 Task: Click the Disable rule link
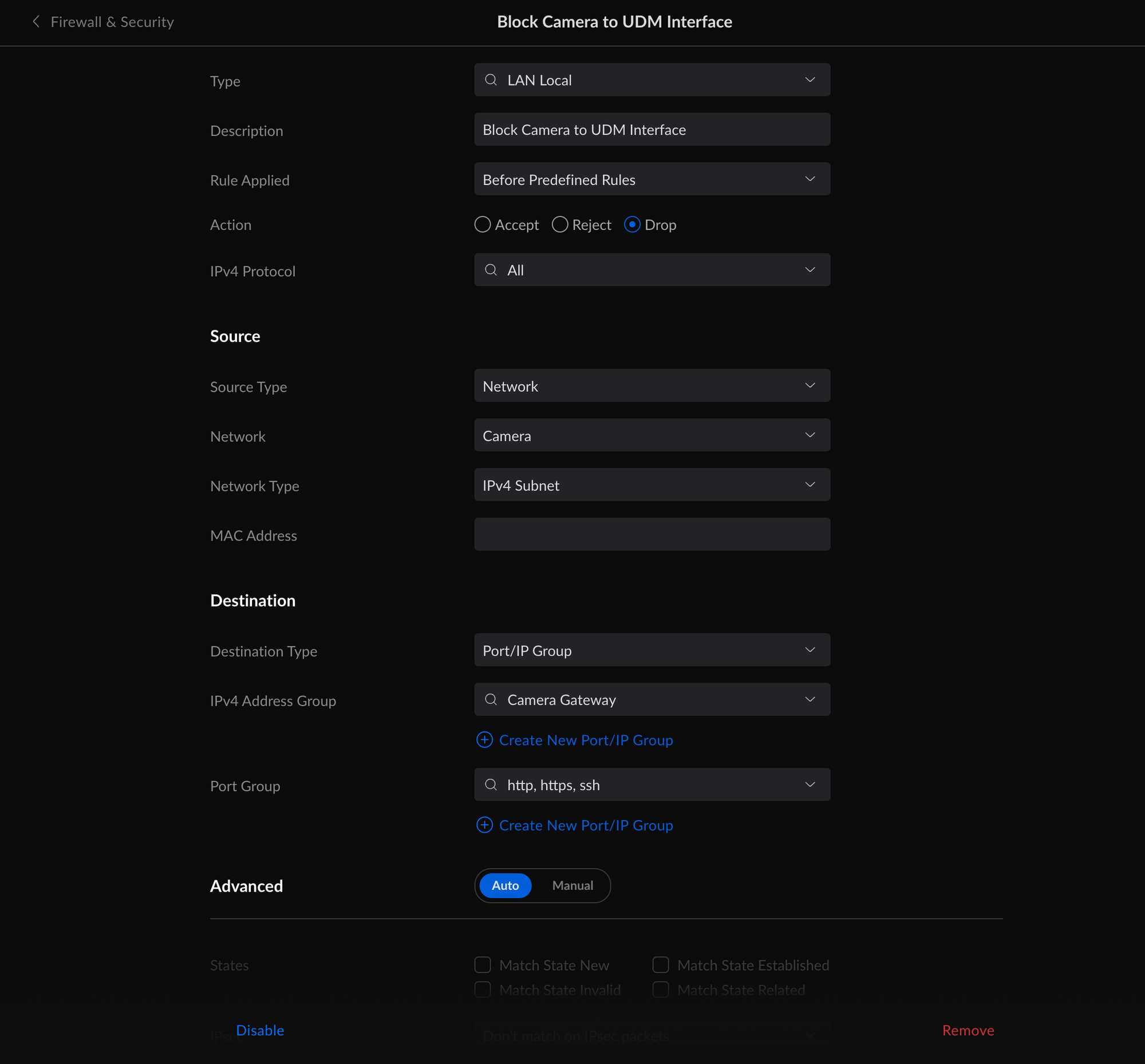coord(259,1030)
